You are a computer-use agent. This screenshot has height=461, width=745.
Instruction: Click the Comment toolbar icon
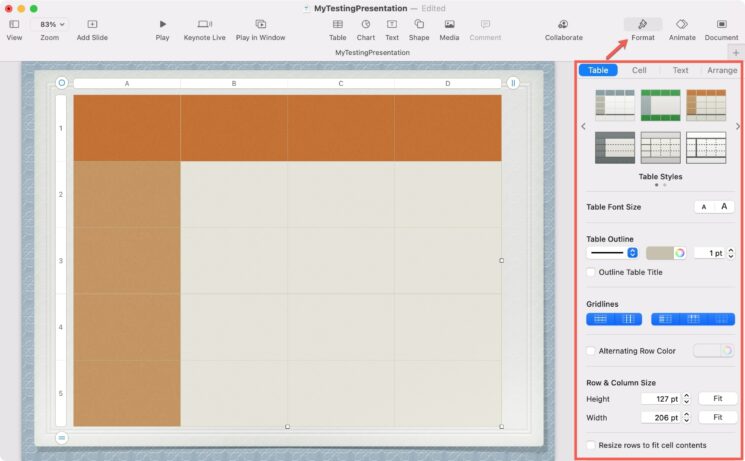click(485, 24)
